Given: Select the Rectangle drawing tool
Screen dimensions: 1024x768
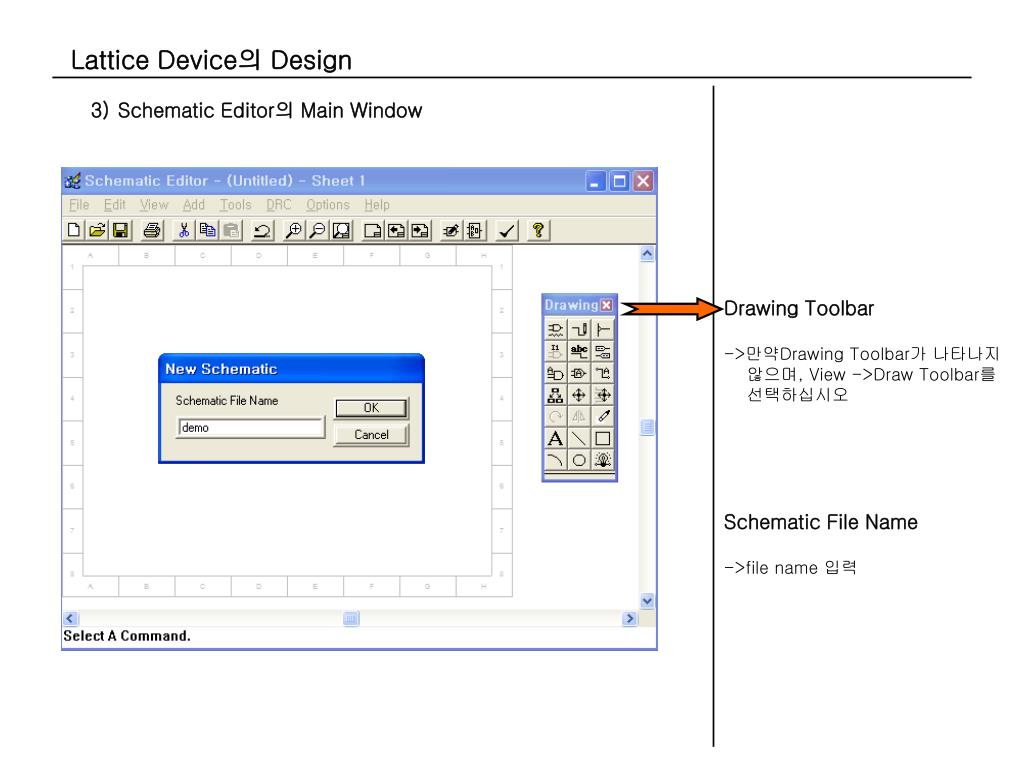Looking at the screenshot, I should pyautogui.click(x=603, y=438).
